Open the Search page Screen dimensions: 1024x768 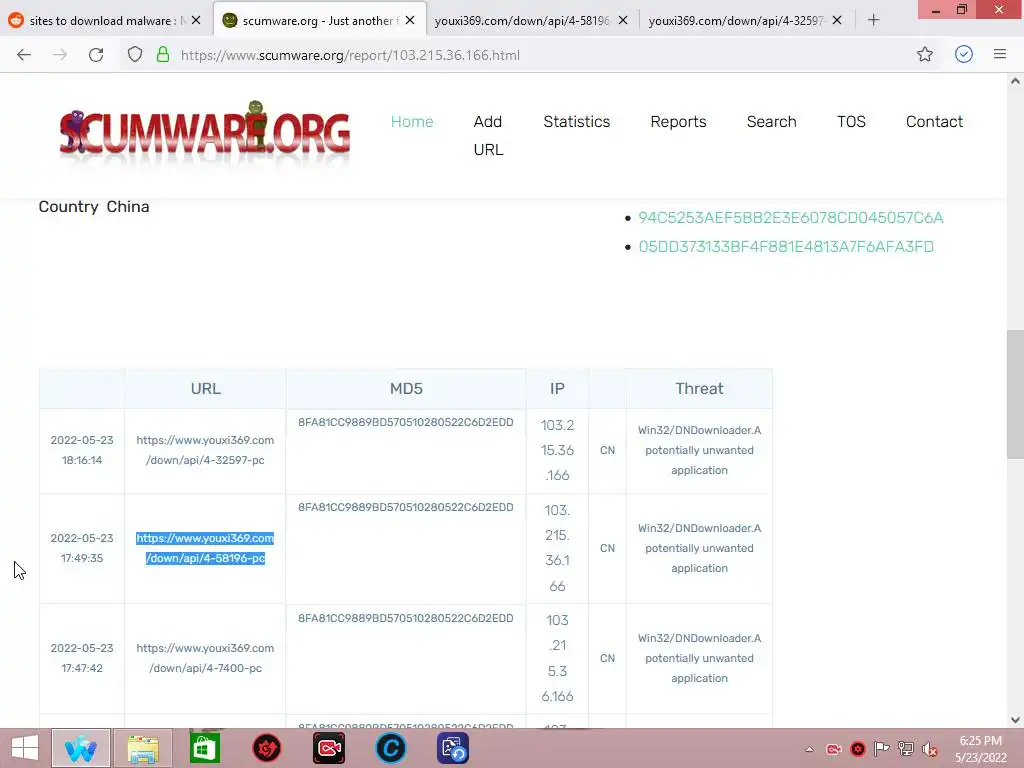[772, 121]
